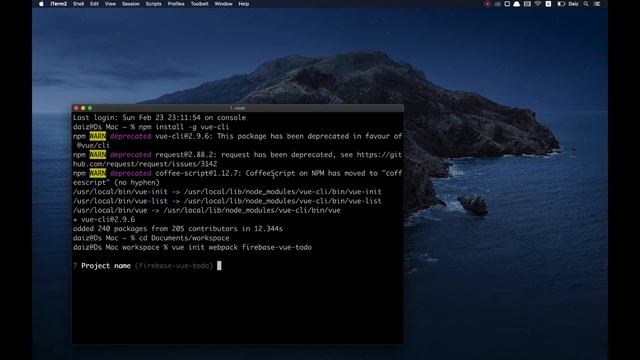This screenshot has height=360, width=640.
Task: Click the '+ vue-cli@2.9.6' output line
Action: point(104,220)
